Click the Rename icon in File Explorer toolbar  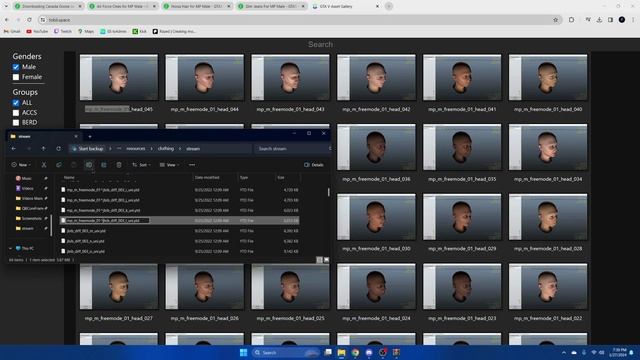coord(89,165)
